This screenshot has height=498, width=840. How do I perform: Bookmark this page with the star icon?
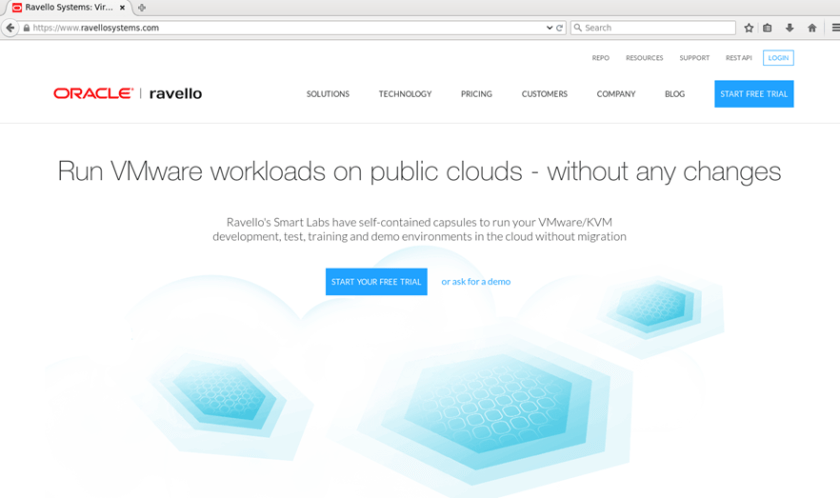748,28
